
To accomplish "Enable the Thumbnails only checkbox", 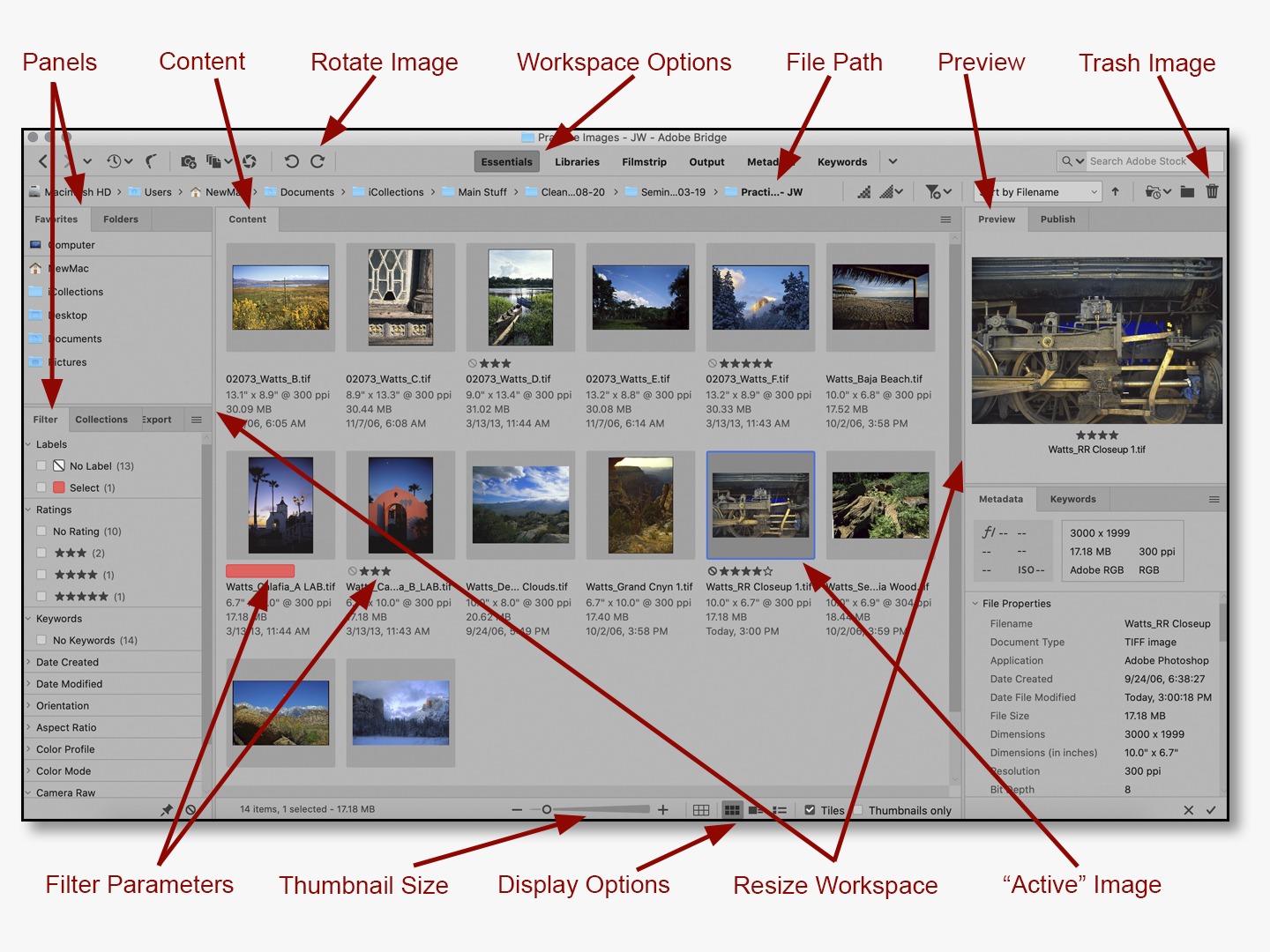I will click(858, 810).
